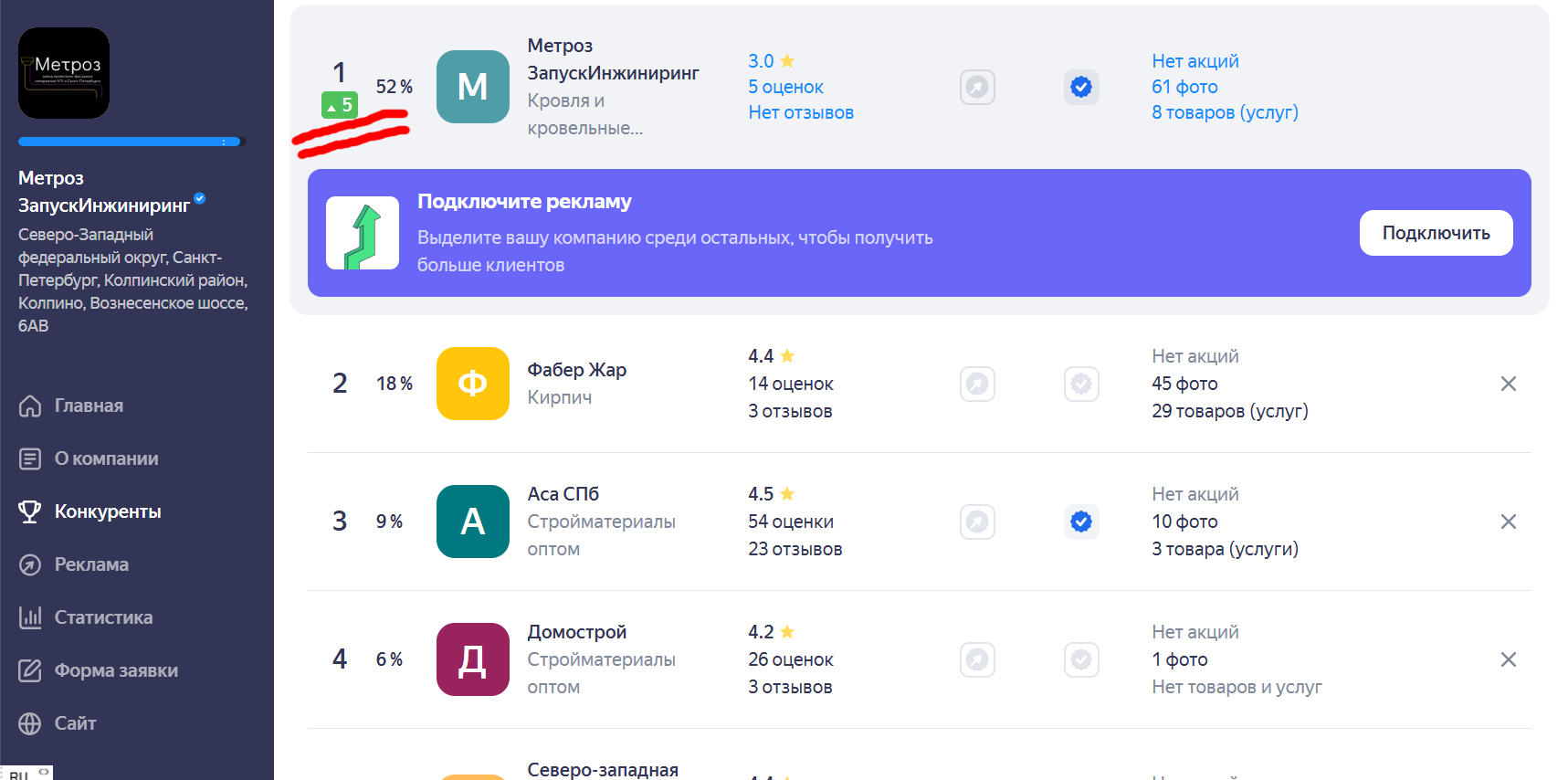Click the Конкуренты trophy icon
Viewport: 1568px width, 780px height.
point(30,511)
